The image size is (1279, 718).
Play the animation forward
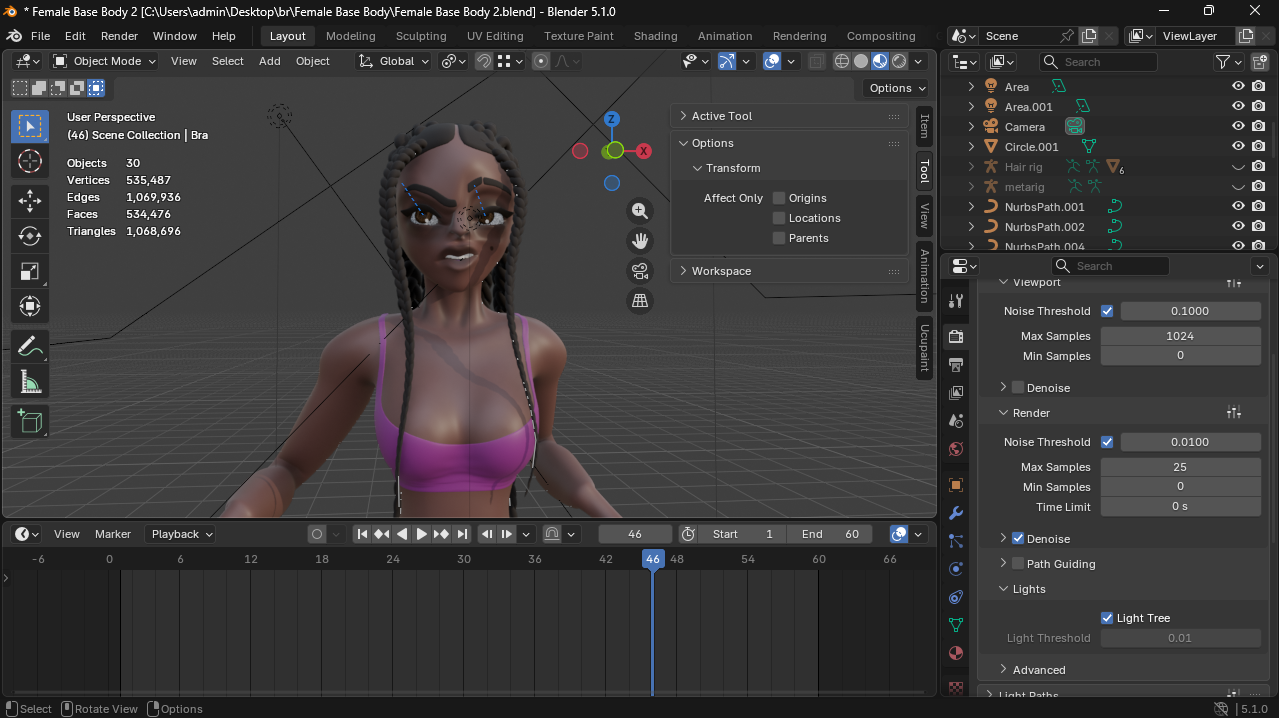[421, 534]
